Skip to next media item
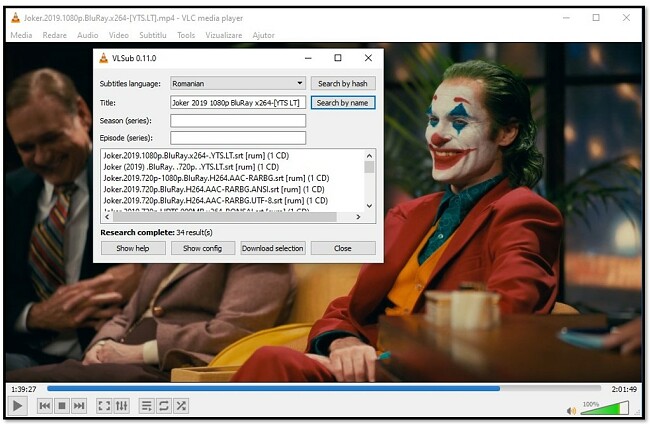Image resolution: width=650 pixels, height=424 pixels. [79, 406]
